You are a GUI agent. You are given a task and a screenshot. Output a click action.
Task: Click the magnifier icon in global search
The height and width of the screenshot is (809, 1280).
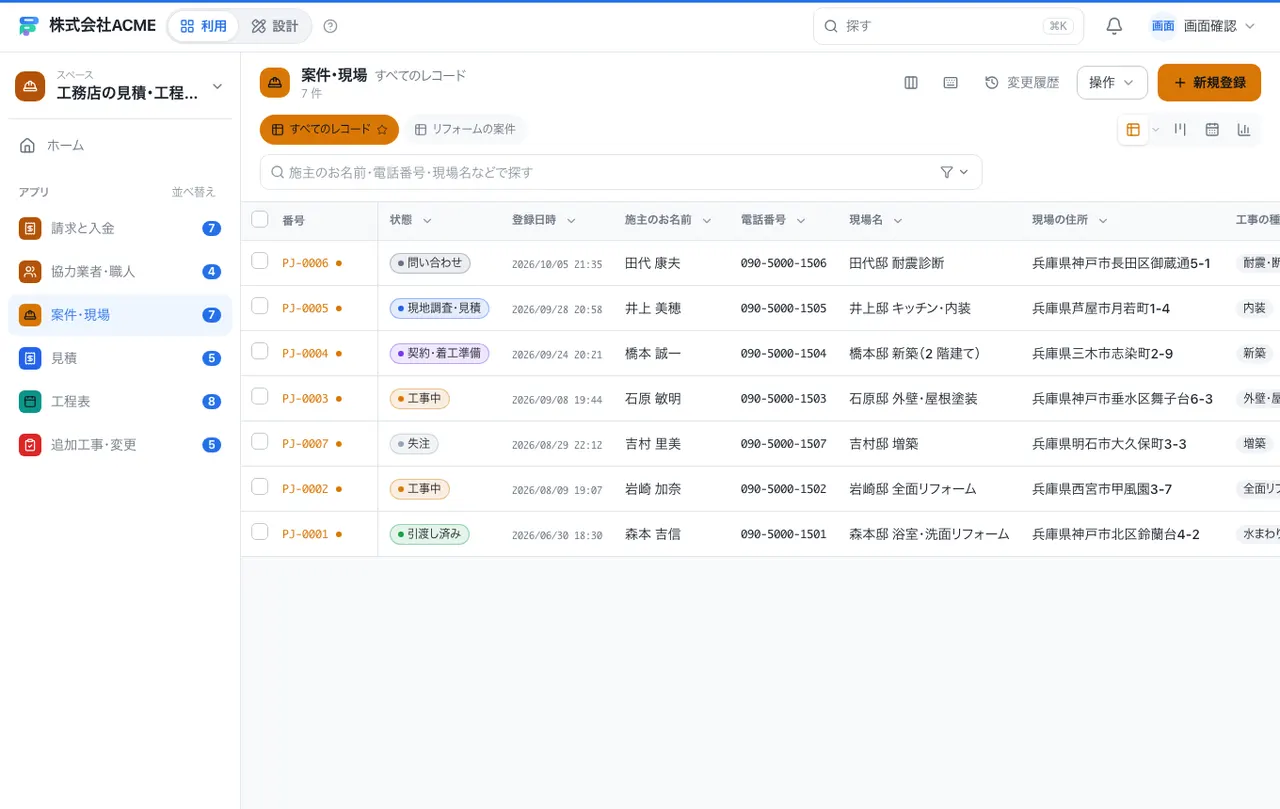(831, 26)
